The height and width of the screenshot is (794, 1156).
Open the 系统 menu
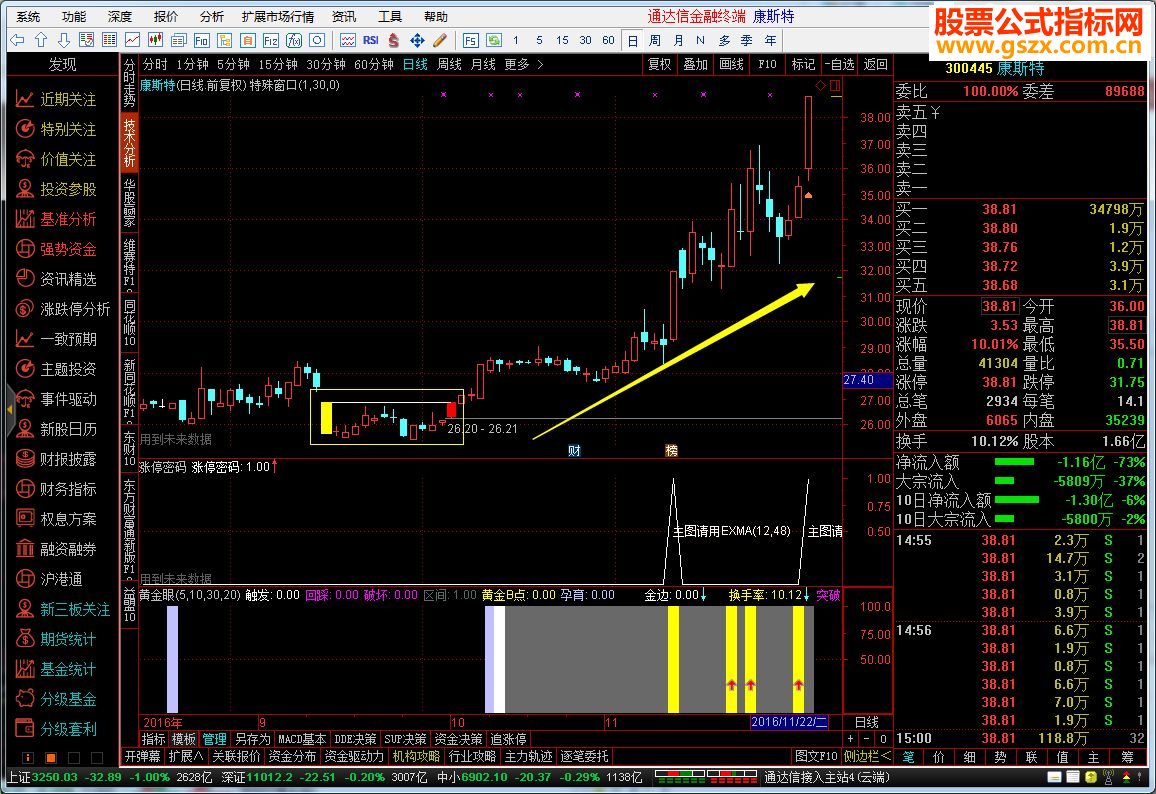[x=28, y=16]
